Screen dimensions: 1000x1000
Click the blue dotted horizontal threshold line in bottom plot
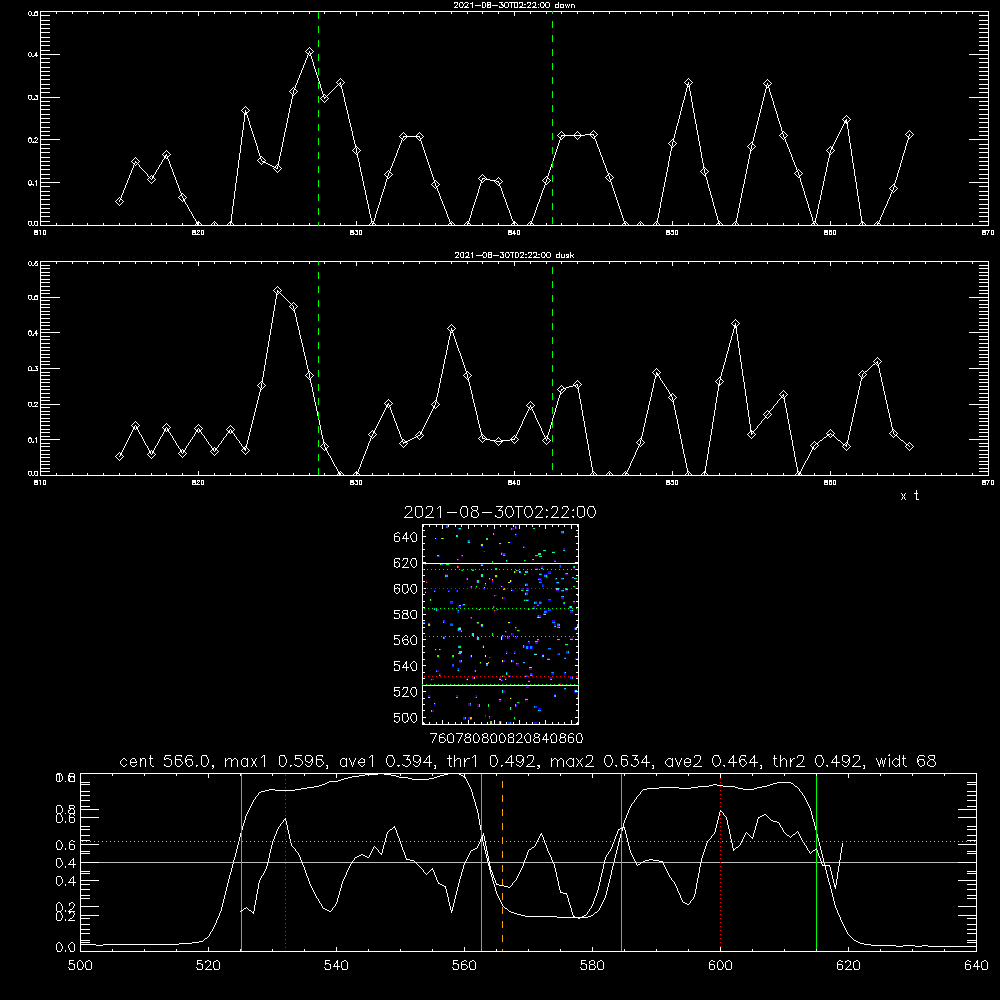(x=528, y=842)
